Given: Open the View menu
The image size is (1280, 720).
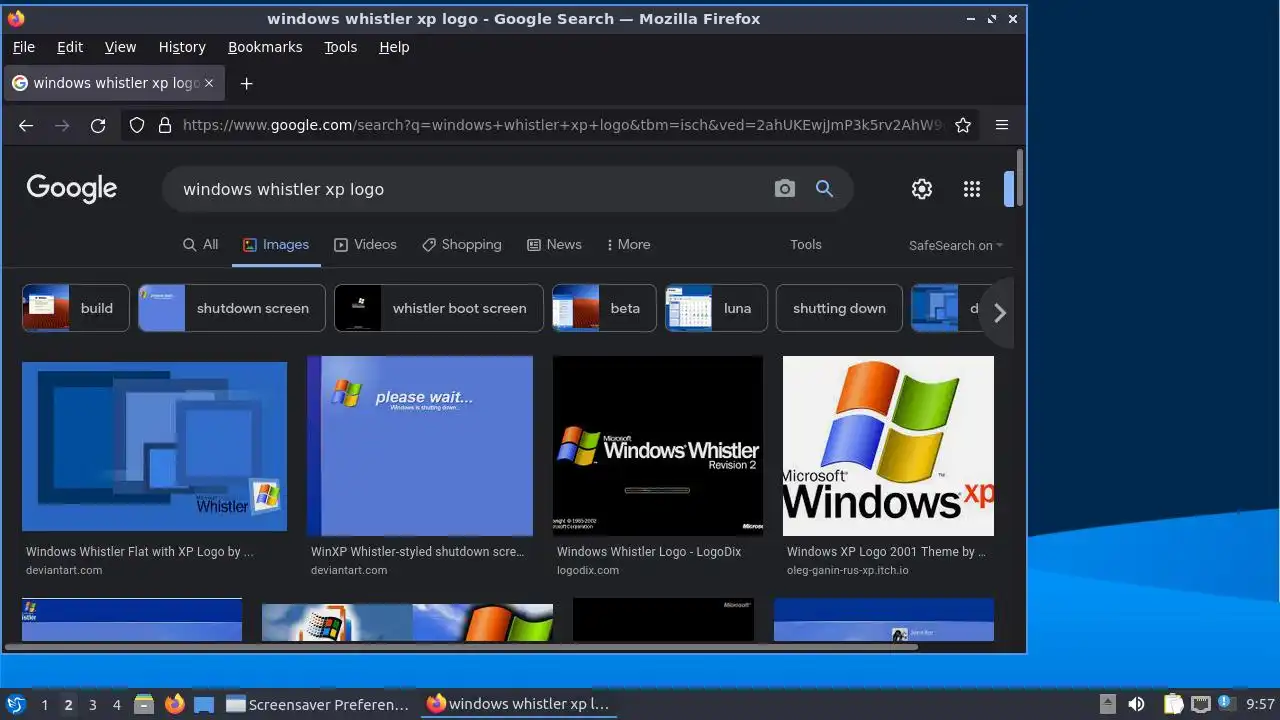Looking at the screenshot, I should [x=120, y=47].
